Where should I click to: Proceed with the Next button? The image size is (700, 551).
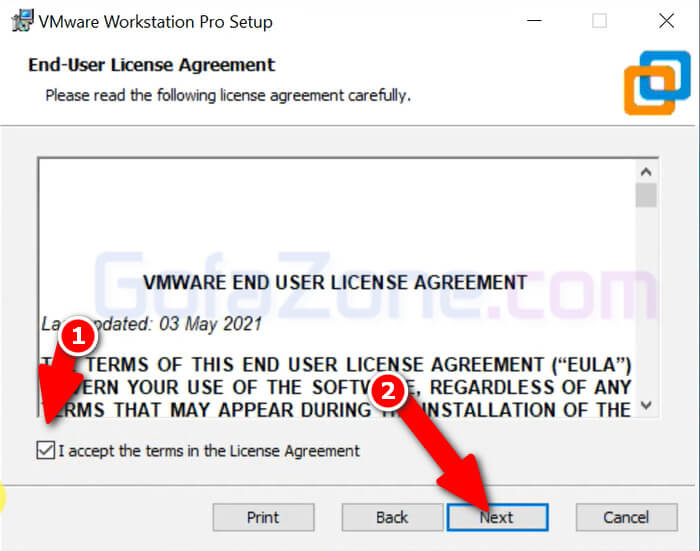(498, 518)
